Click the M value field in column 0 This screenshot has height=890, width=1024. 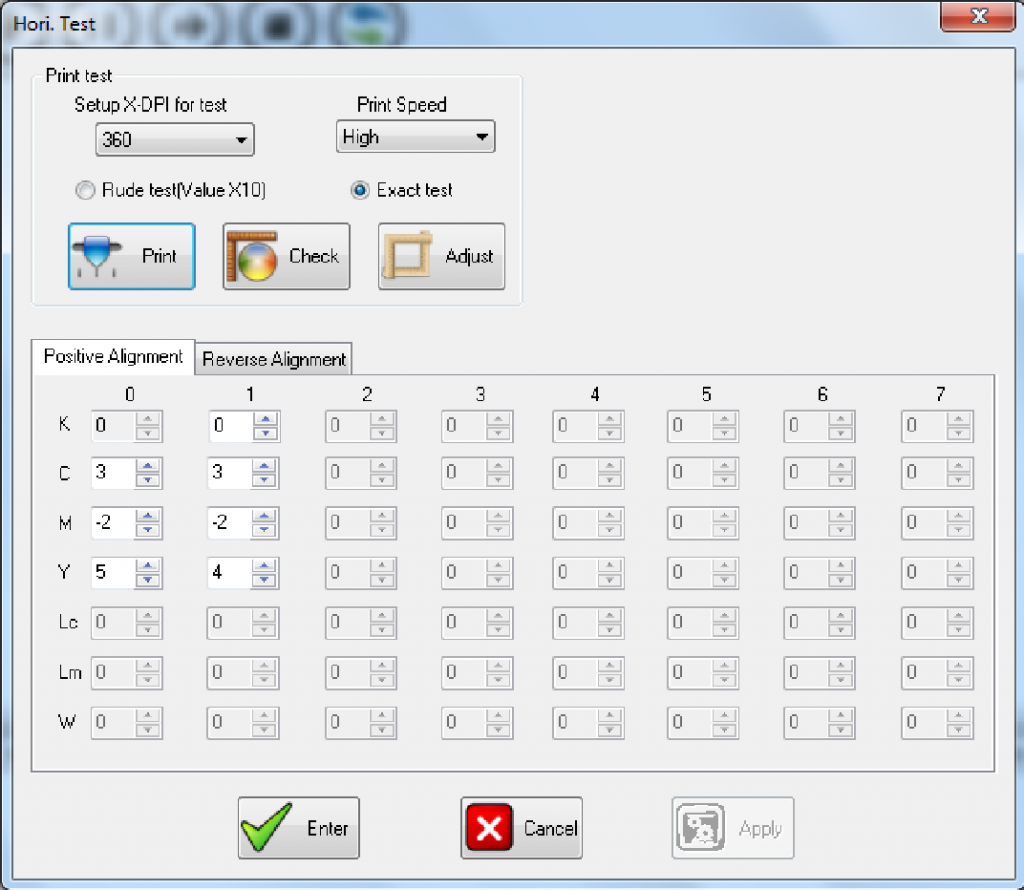click(112, 520)
